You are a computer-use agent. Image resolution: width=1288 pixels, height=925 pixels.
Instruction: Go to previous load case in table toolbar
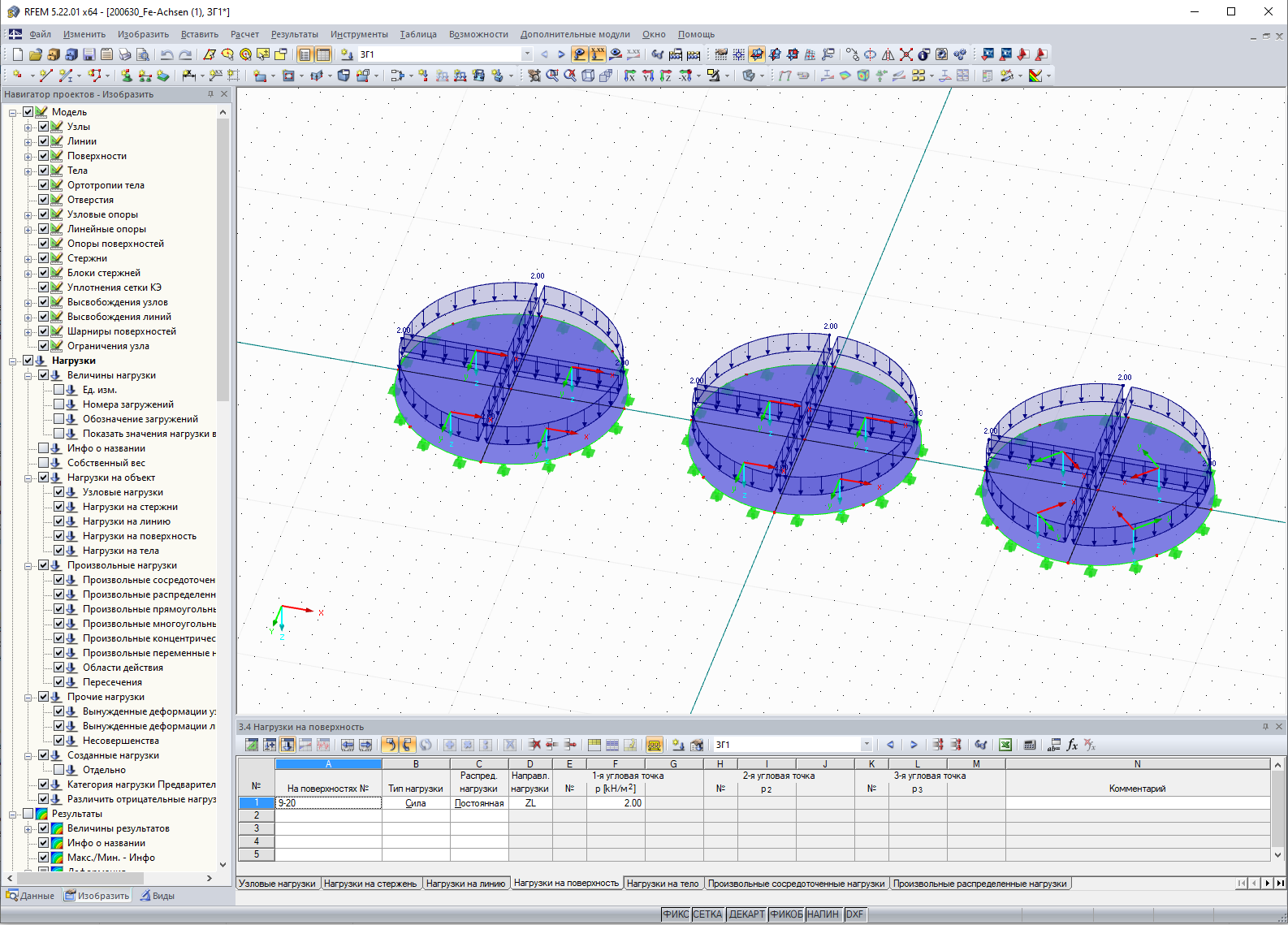click(x=891, y=745)
